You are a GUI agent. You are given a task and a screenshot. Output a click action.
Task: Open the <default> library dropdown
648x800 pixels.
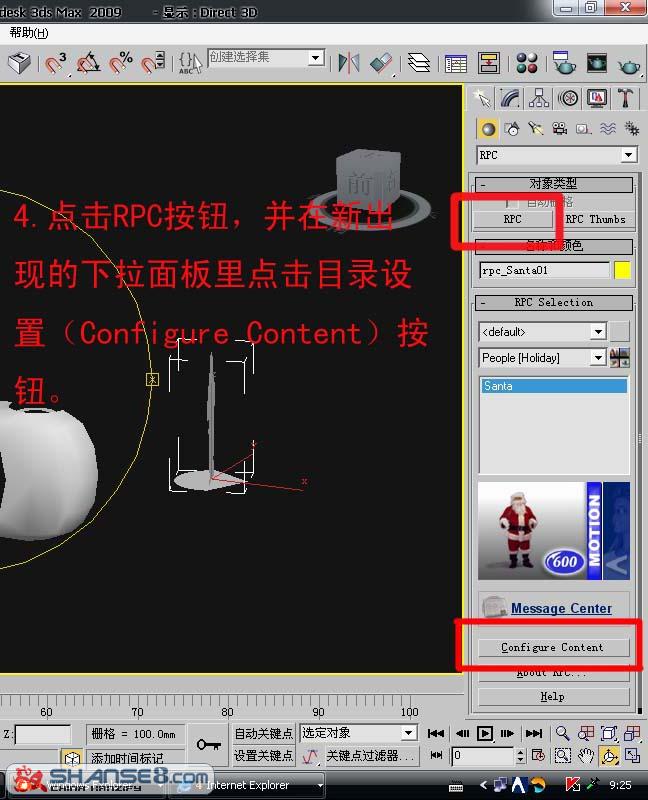pyautogui.click(x=542, y=332)
